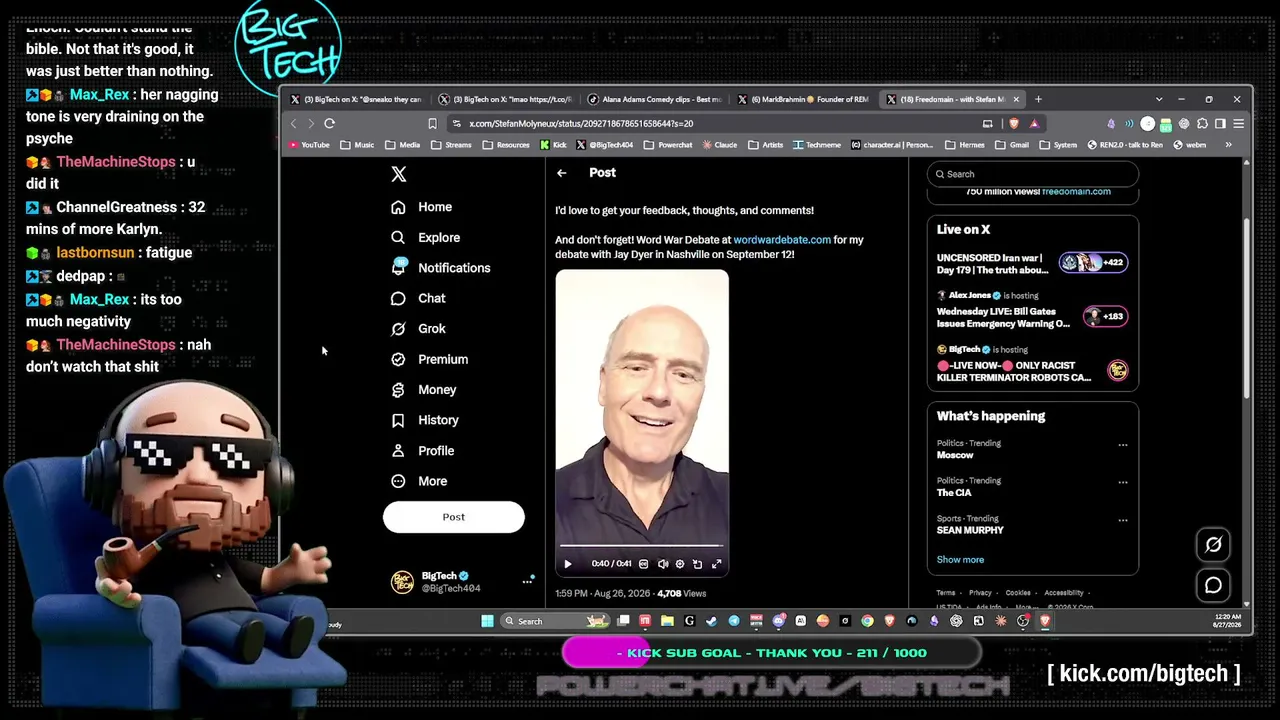The width and height of the screenshot is (1280, 720).
Task: Click the Windows taskbar Search box
Action: (555, 621)
